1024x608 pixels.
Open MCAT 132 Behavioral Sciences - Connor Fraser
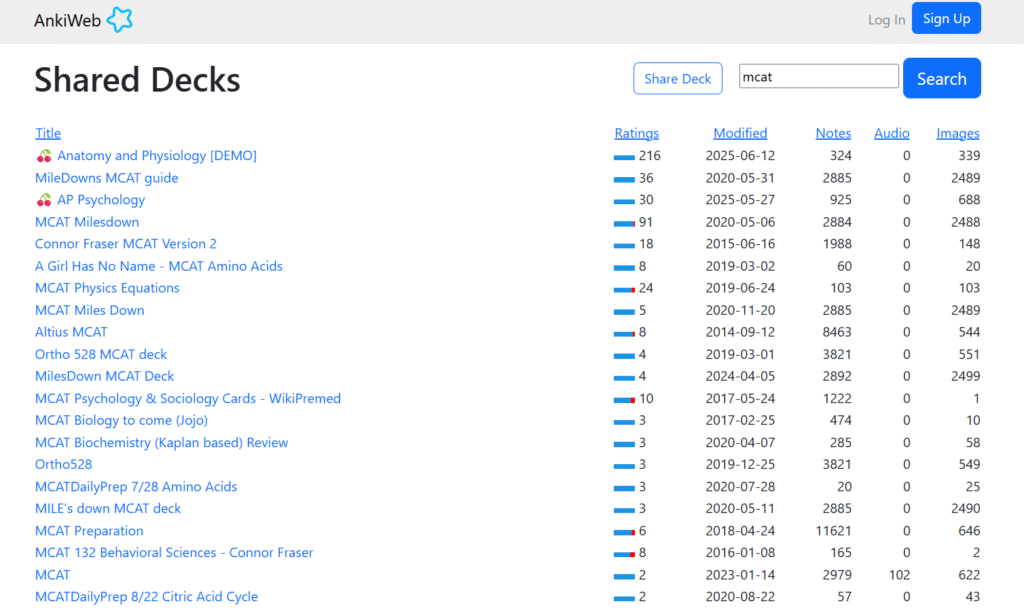(174, 552)
